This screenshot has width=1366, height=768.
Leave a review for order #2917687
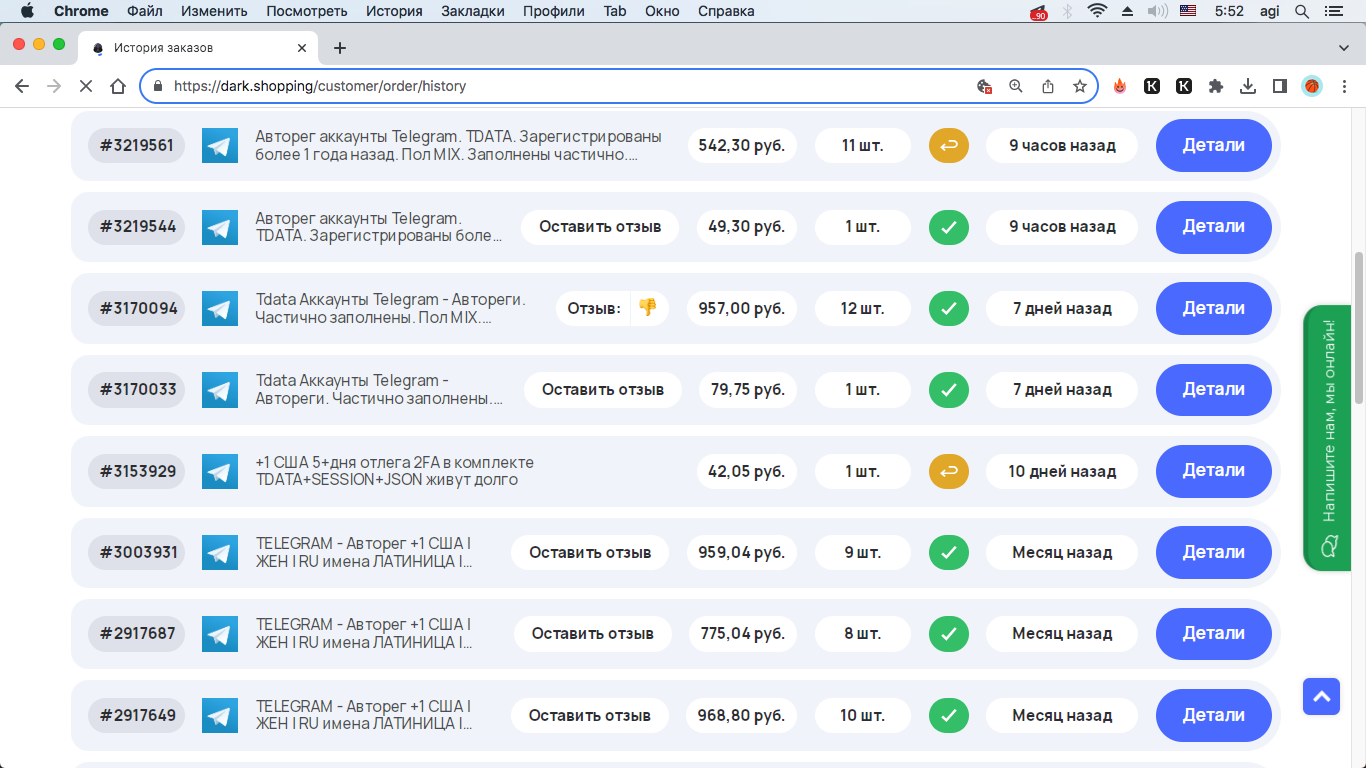coord(592,634)
